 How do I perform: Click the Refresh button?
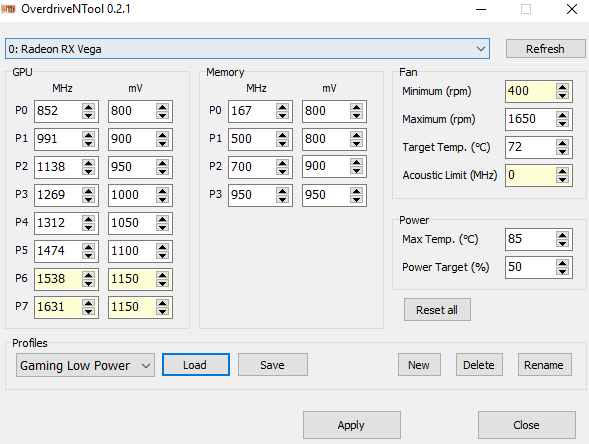[x=545, y=49]
